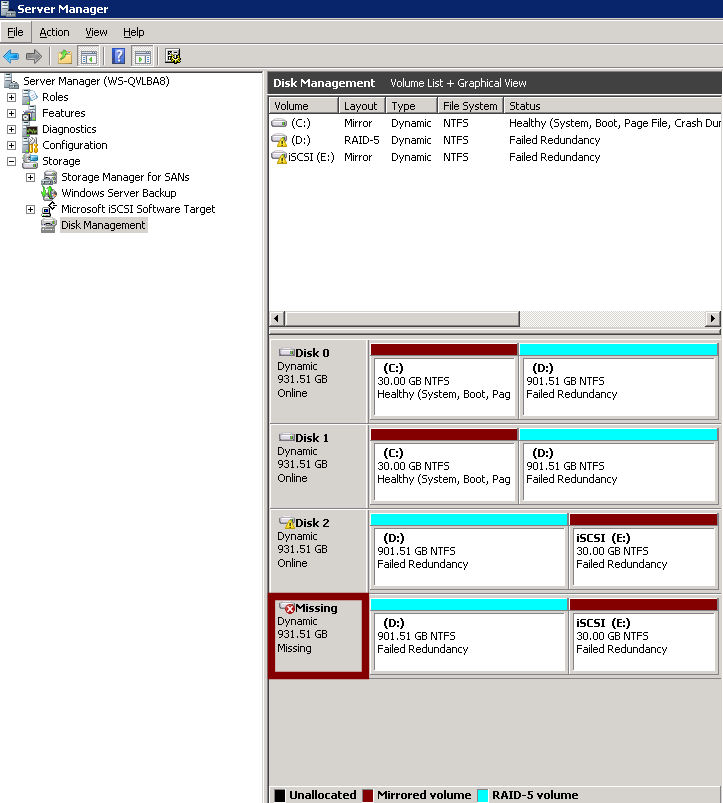Viewport: 723px width, 803px height.
Task: Click the Storage Manager for SANs icon
Action: (x=49, y=177)
